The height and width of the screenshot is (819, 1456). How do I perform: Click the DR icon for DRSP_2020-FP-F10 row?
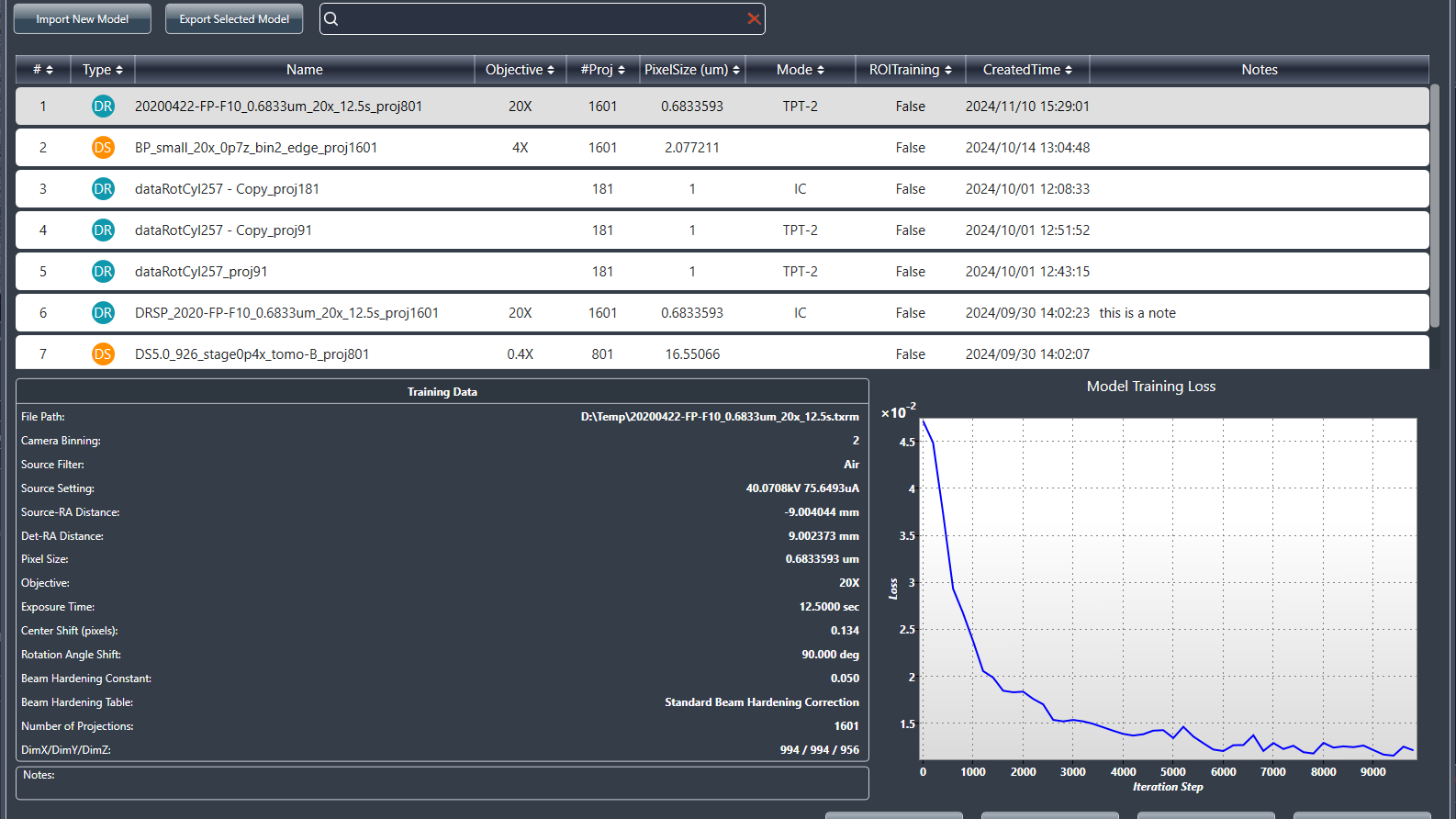pos(103,313)
